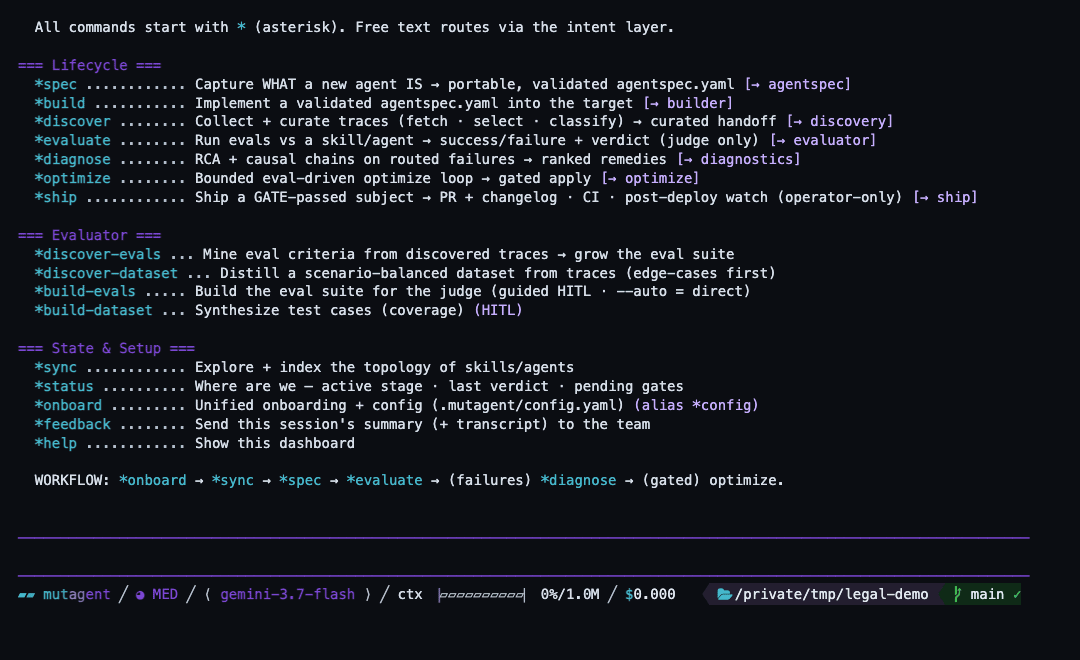Viewport: 1080px width, 660px height.
Task: Click the (alias *config) note
Action: 696,405
